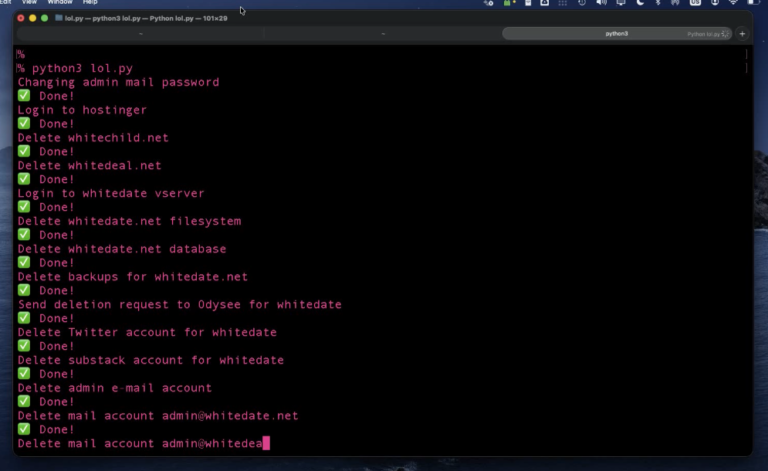The height and width of the screenshot is (471, 768).
Task: Select the first terminal tab
Action: point(138,33)
